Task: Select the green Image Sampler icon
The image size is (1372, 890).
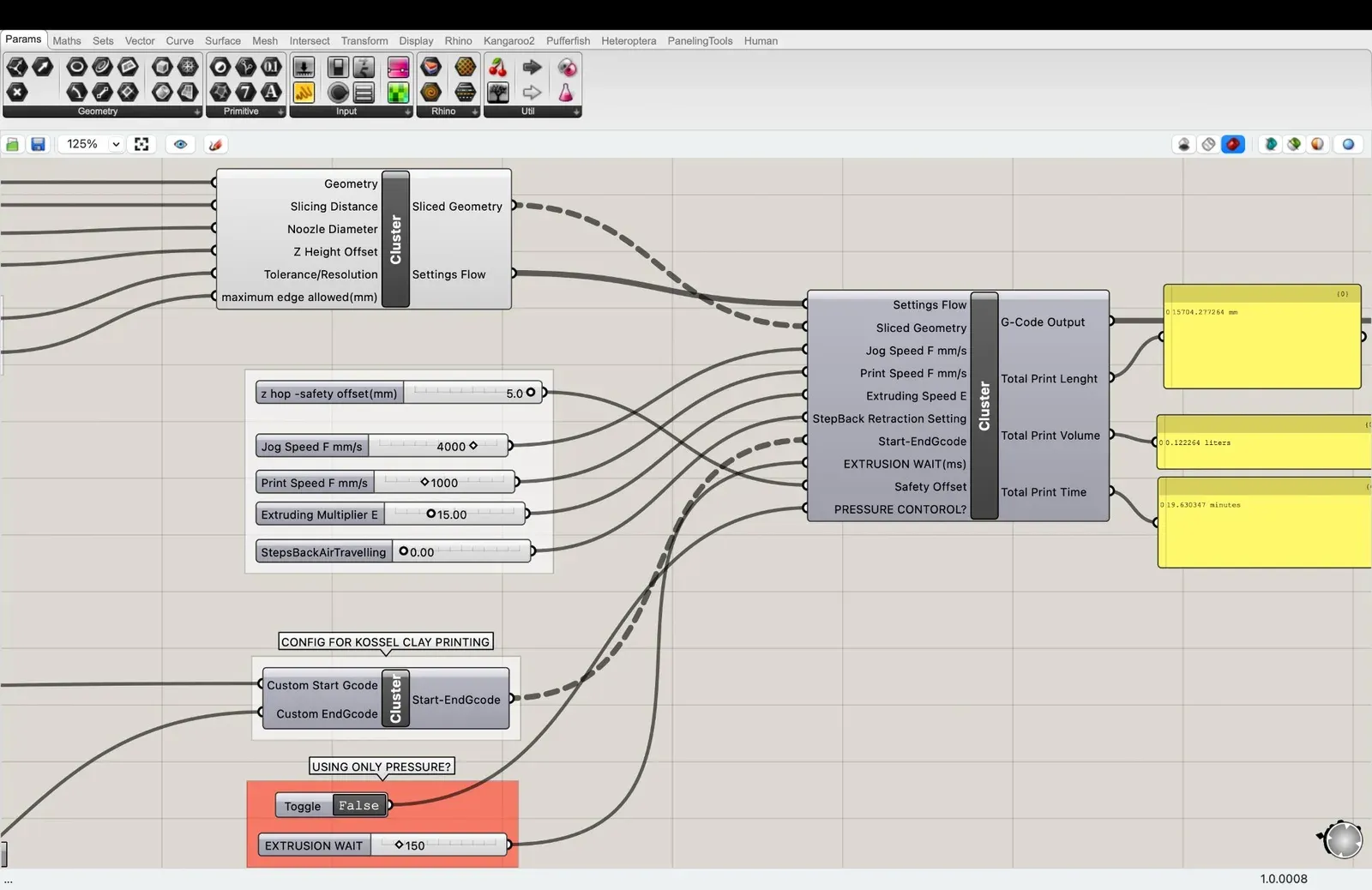Action: tap(399, 92)
